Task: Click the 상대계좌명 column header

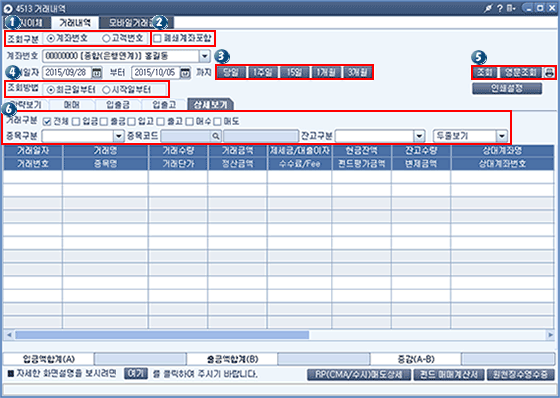Action: tap(502, 150)
